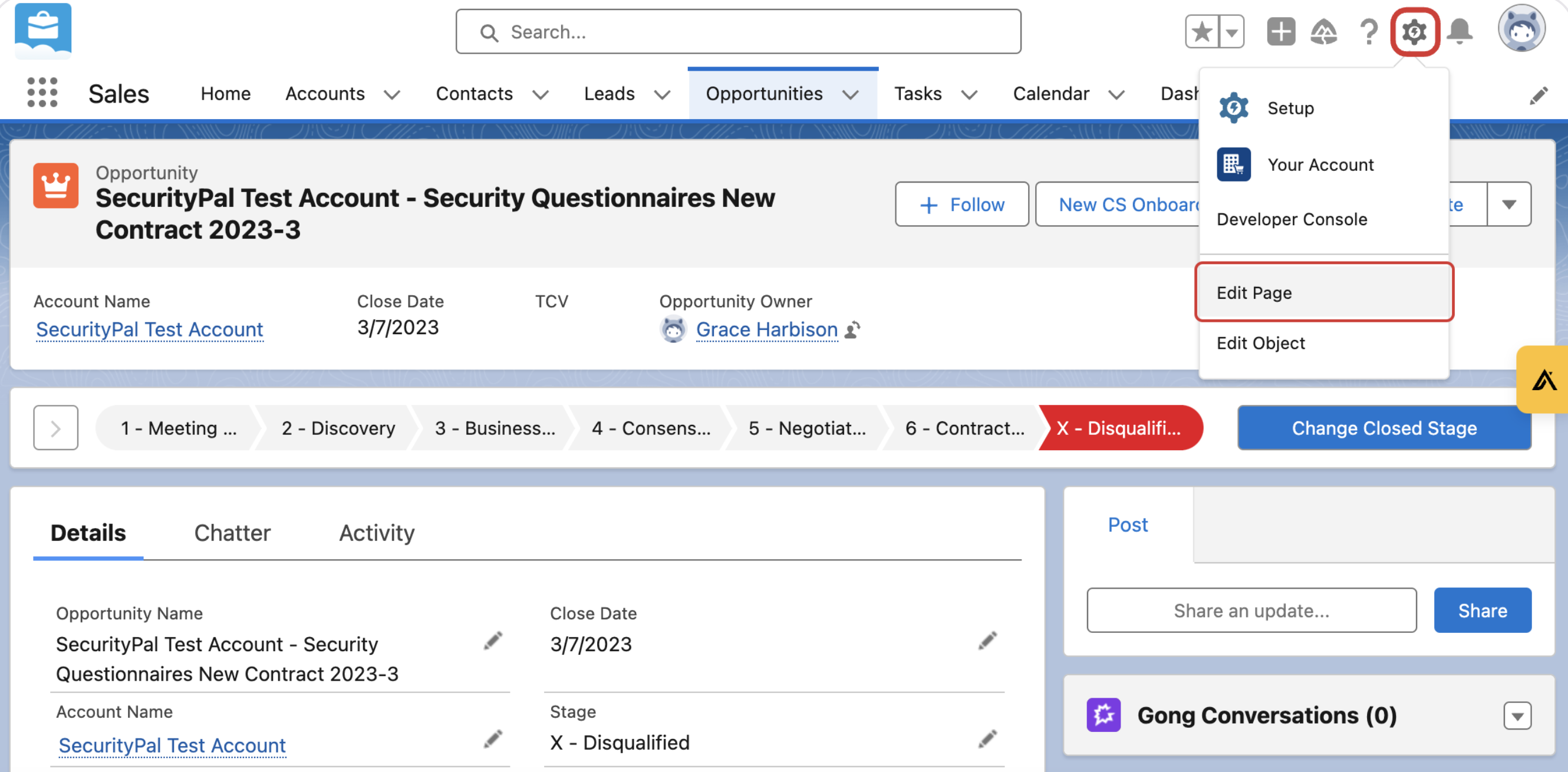Click Grace Harbison's avatar icon

pos(673,330)
